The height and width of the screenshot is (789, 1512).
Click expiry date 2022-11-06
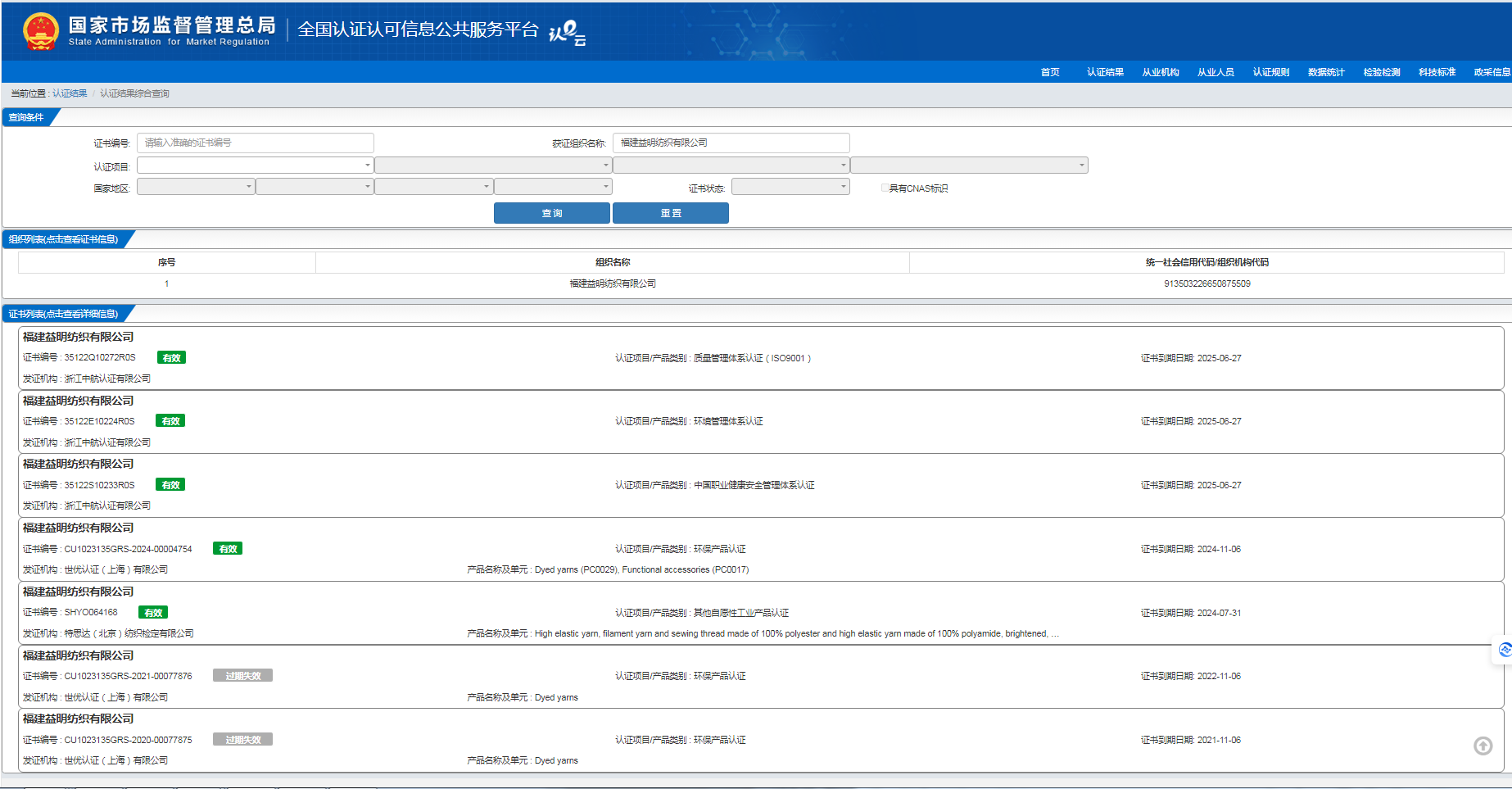click(x=1219, y=676)
